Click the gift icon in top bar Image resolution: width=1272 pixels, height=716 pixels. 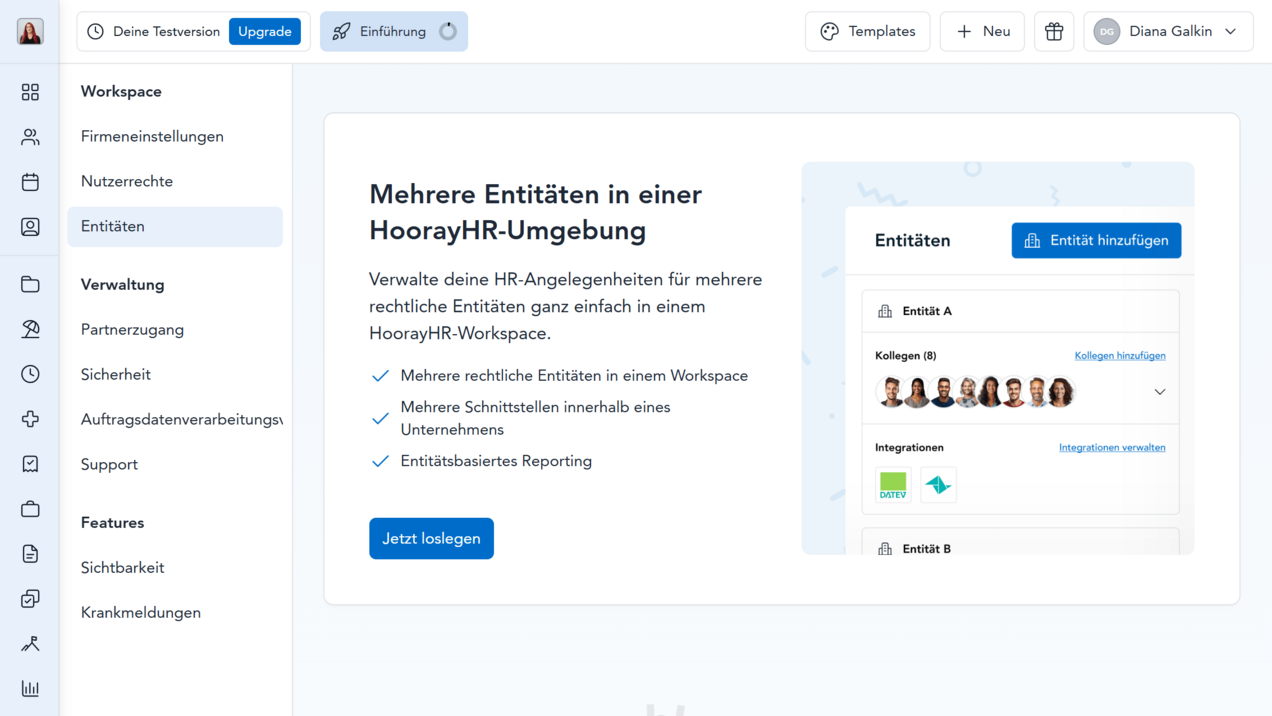(x=1054, y=31)
